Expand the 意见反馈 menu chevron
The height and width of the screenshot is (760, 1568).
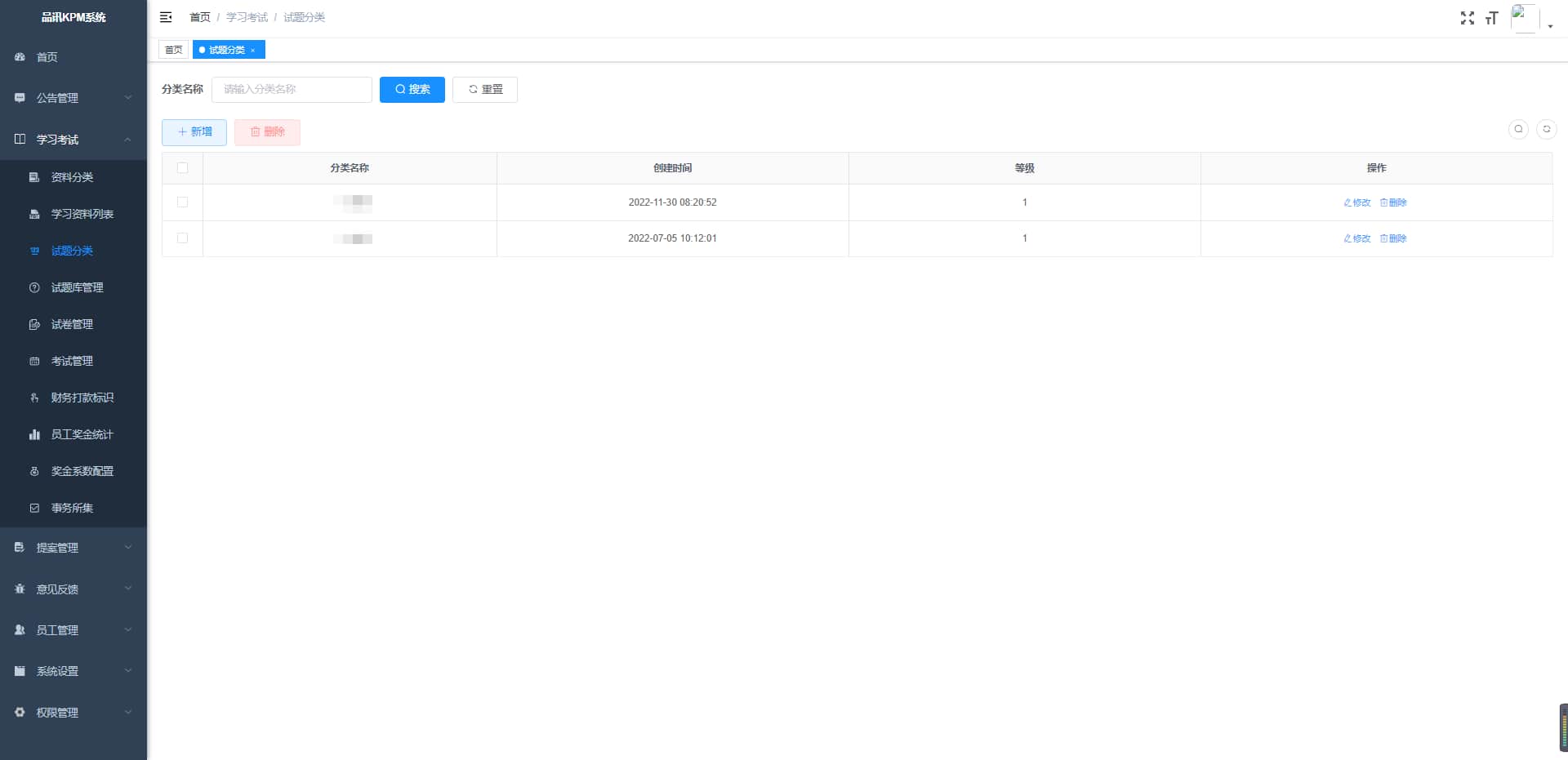tap(128, 589)
